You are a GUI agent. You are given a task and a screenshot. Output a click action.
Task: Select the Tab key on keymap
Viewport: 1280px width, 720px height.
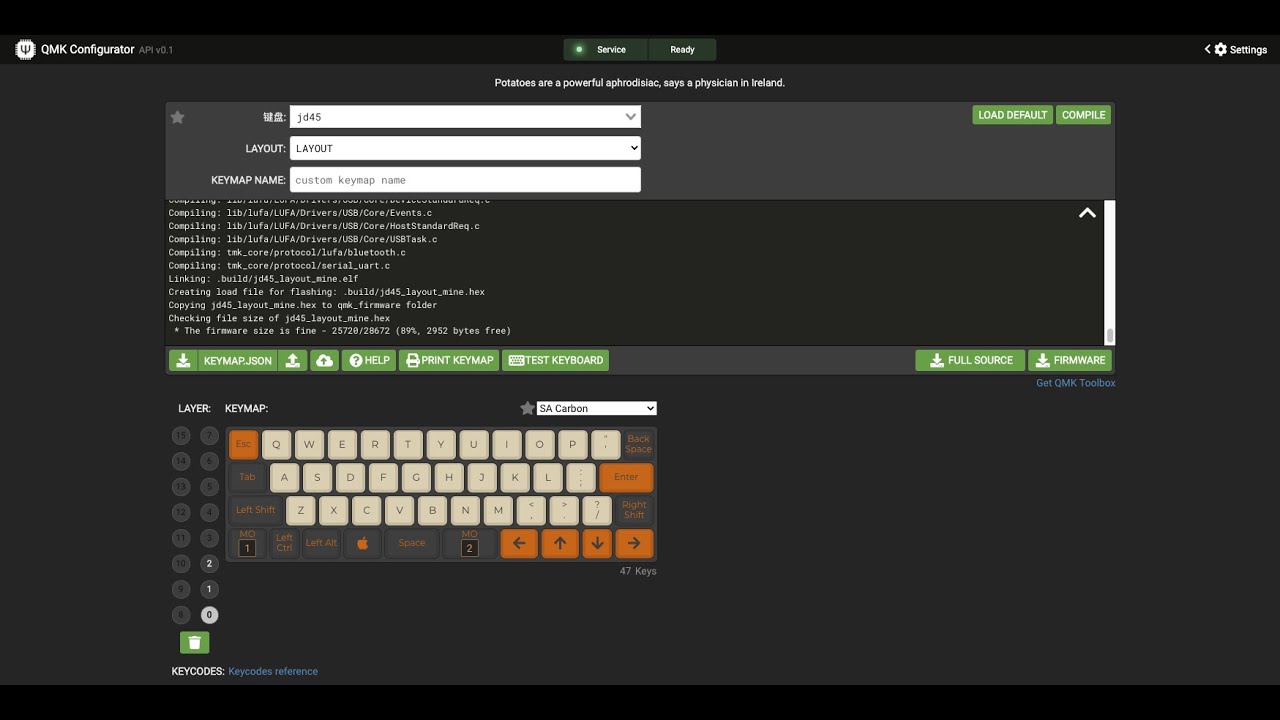pos(247,477)
